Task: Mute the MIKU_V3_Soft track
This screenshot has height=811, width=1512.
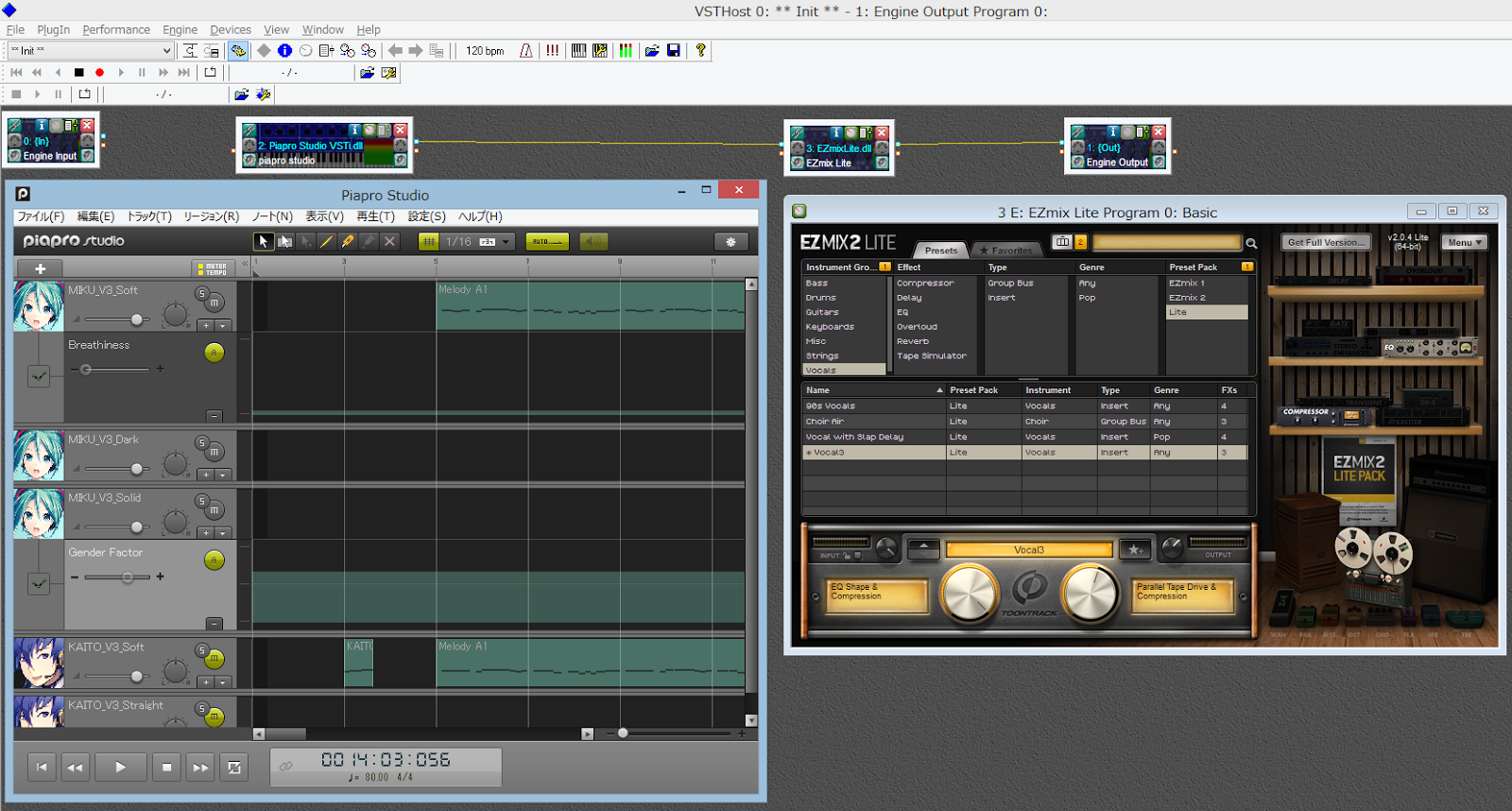Action: click(215, 302)
